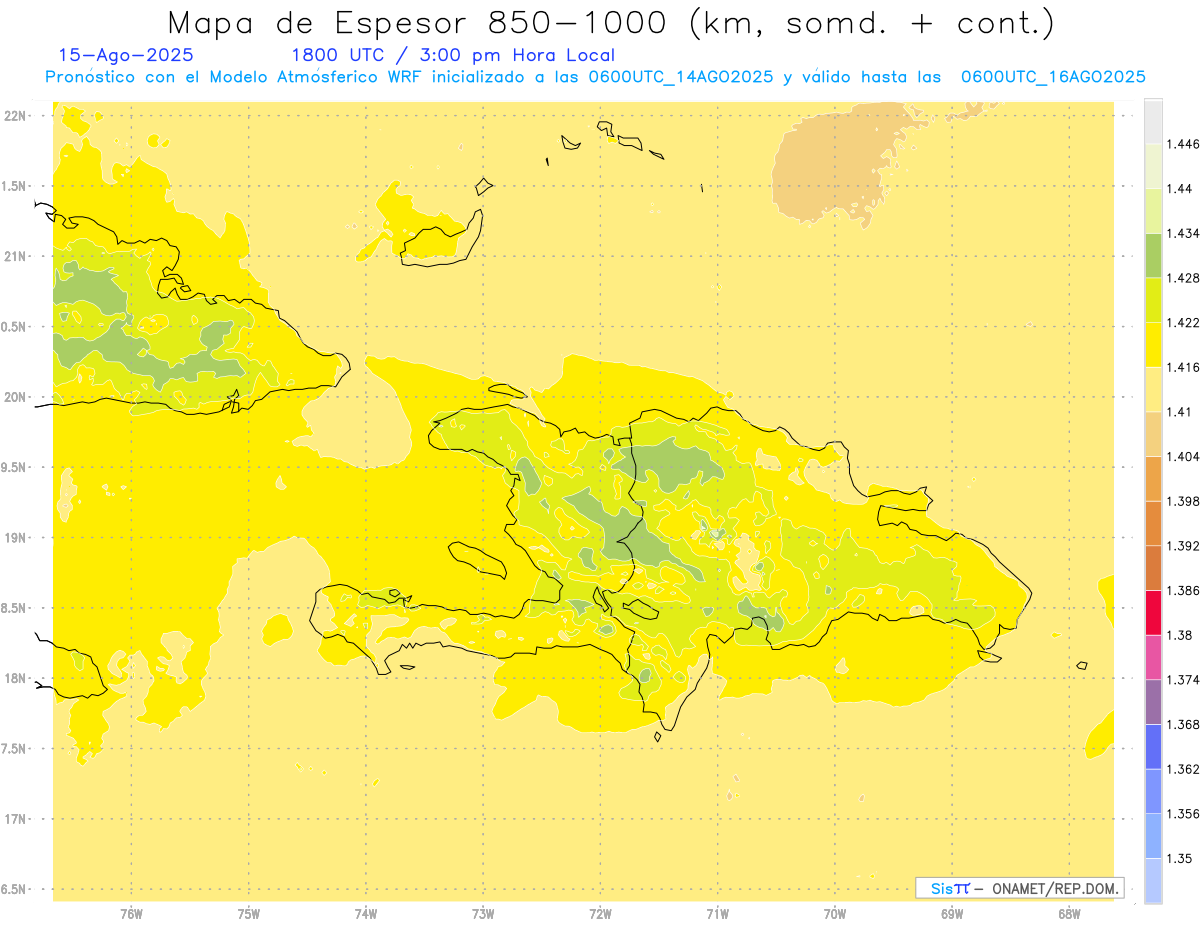Image resolution: width=1200 pixels, height=927 pixels.
Task: Click the valid-until time '0600UTC_16AGO2025'
Action: (1053, 77)
